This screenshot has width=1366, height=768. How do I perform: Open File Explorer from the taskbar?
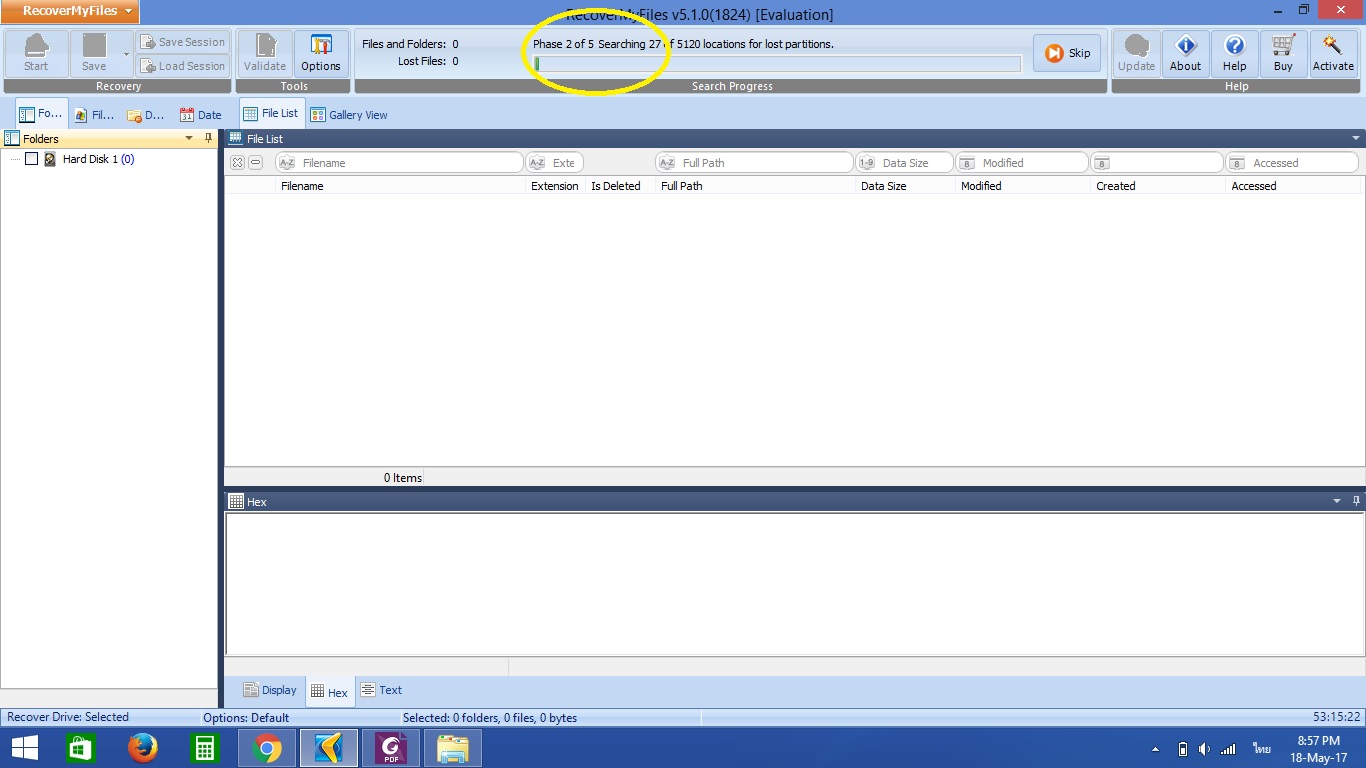[453, 748]
